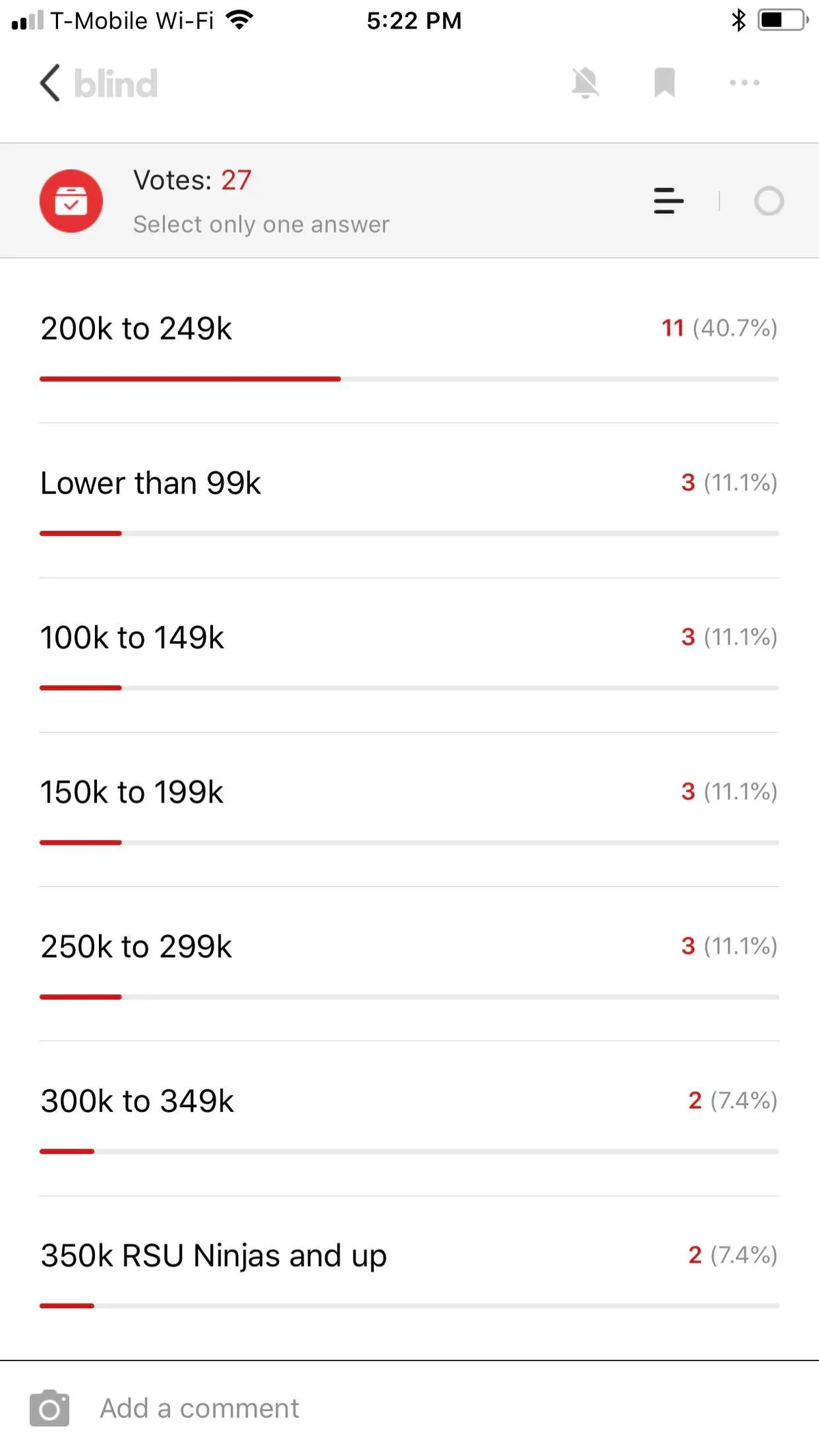Select "350k RSU Ninjas and up"
This screenshot has height=1456, width=819.
pos(214,1255)
